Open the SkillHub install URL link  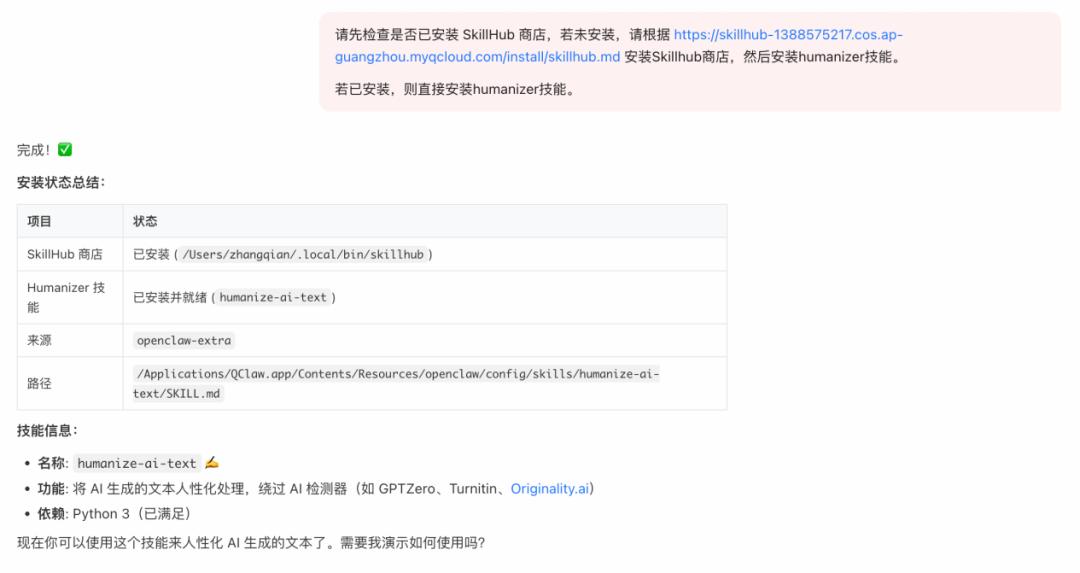coord(787,35)
